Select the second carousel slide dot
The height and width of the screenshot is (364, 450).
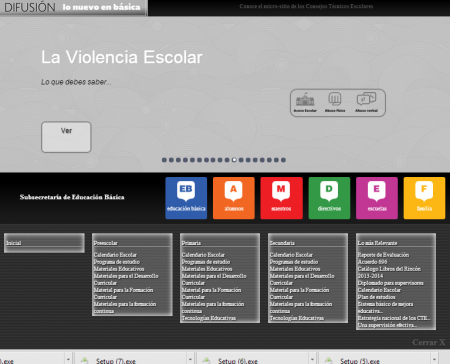[x=171, y=160]
